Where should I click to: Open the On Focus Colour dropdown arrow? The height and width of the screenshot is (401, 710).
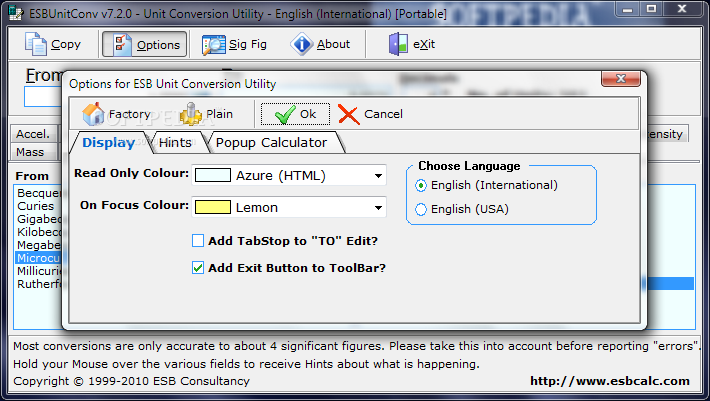click(x=378, y=208)
